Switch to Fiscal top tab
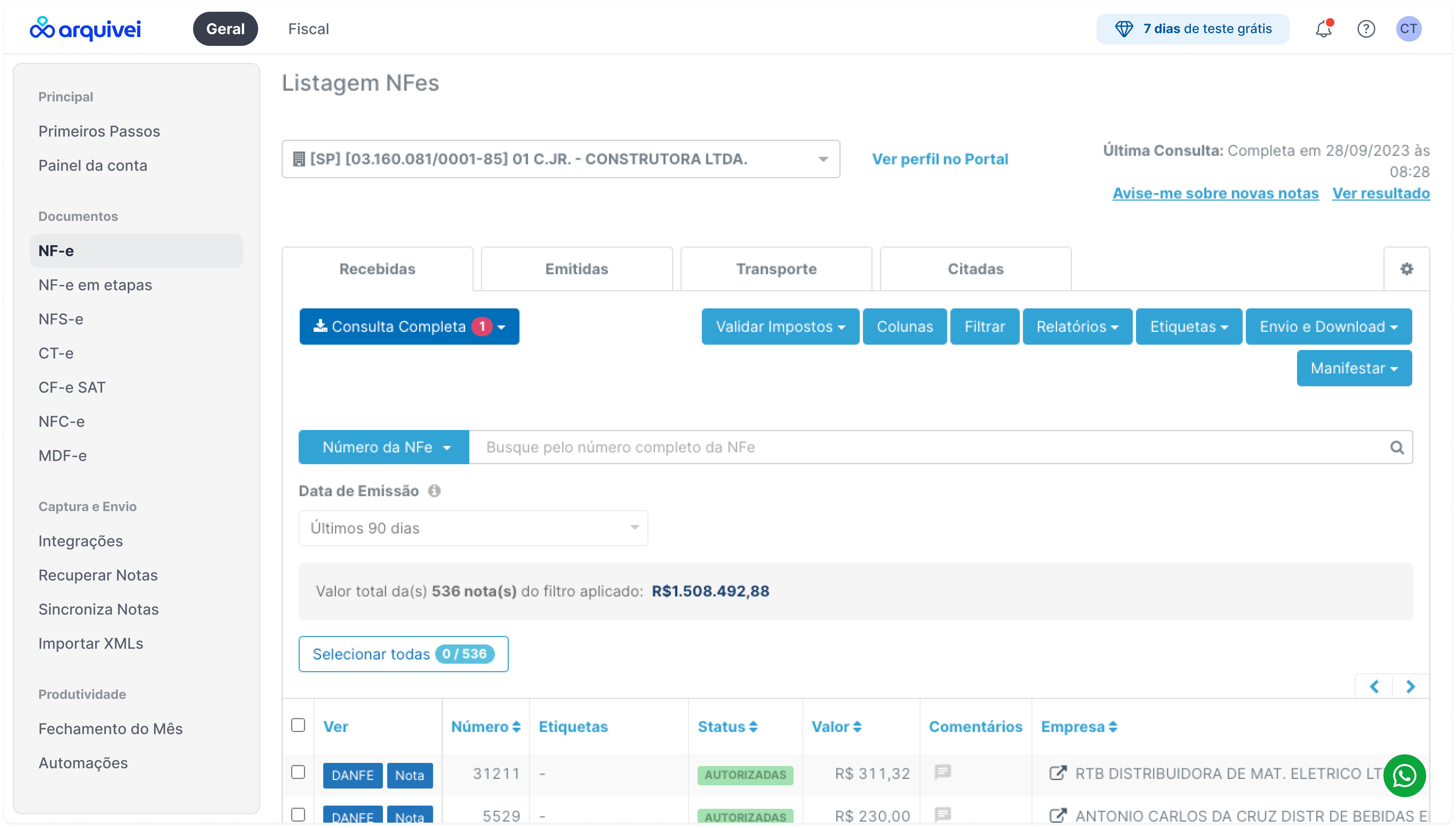Viewport: 1456px width, 828px height. [x=308, y=29]
